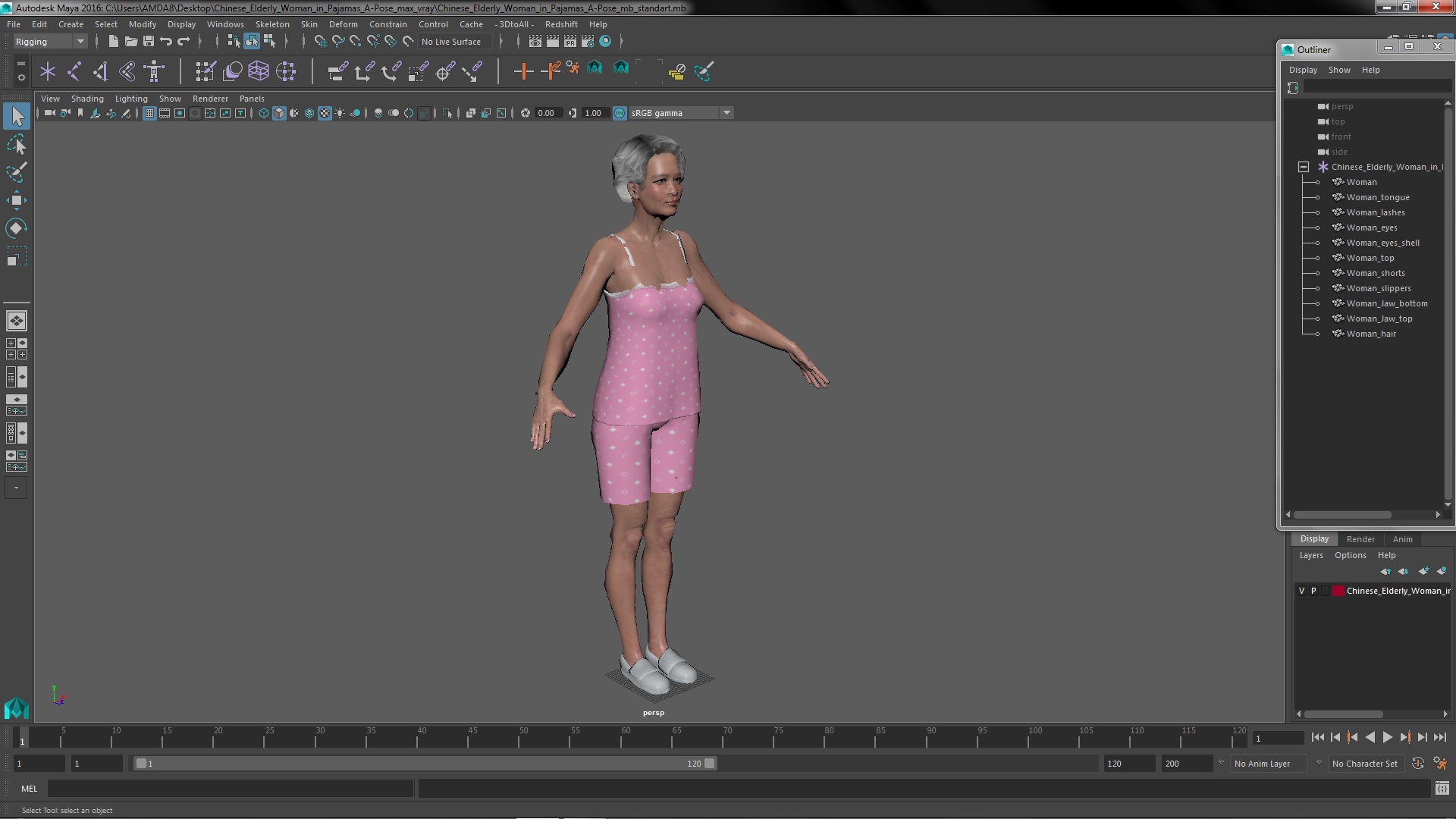Expand the Chinese_Elderly_Woman_in group

[x=1301, y=166]
